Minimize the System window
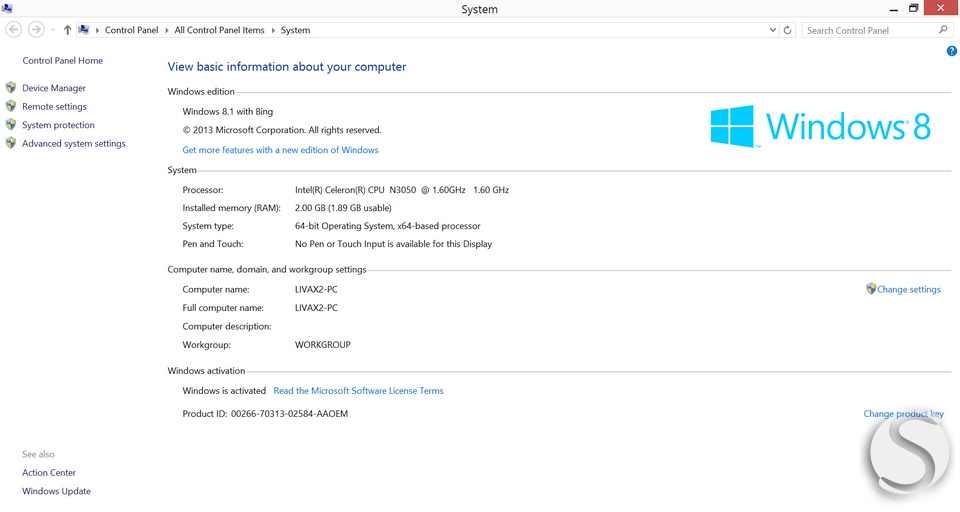 pos(894,9)
